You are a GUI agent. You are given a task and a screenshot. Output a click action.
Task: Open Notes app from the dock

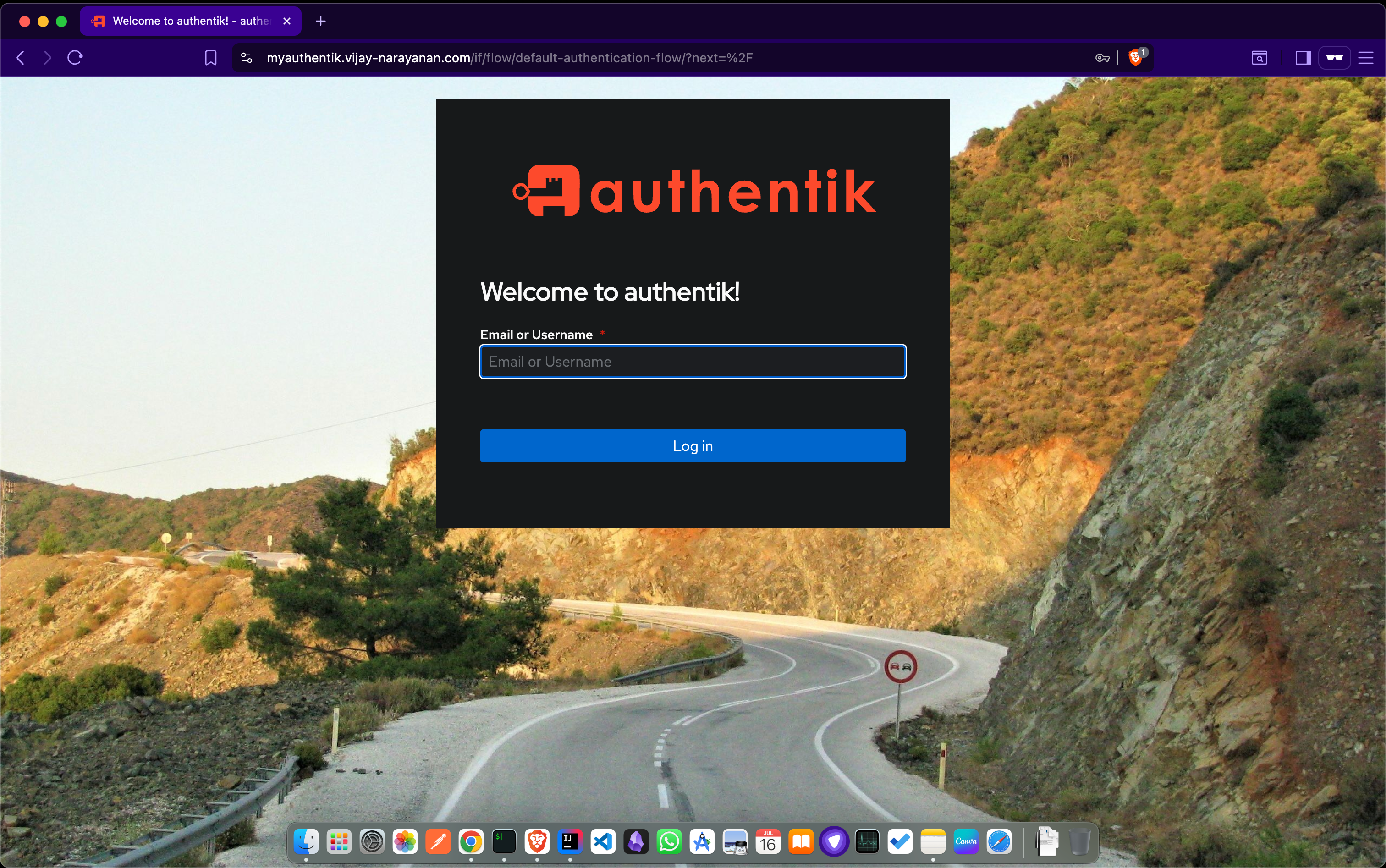coord(933,841)
